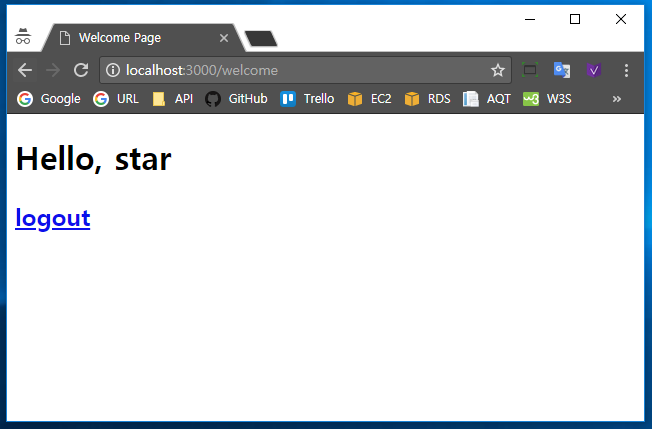Open the Google Translate extension

(x=562, y=70)
